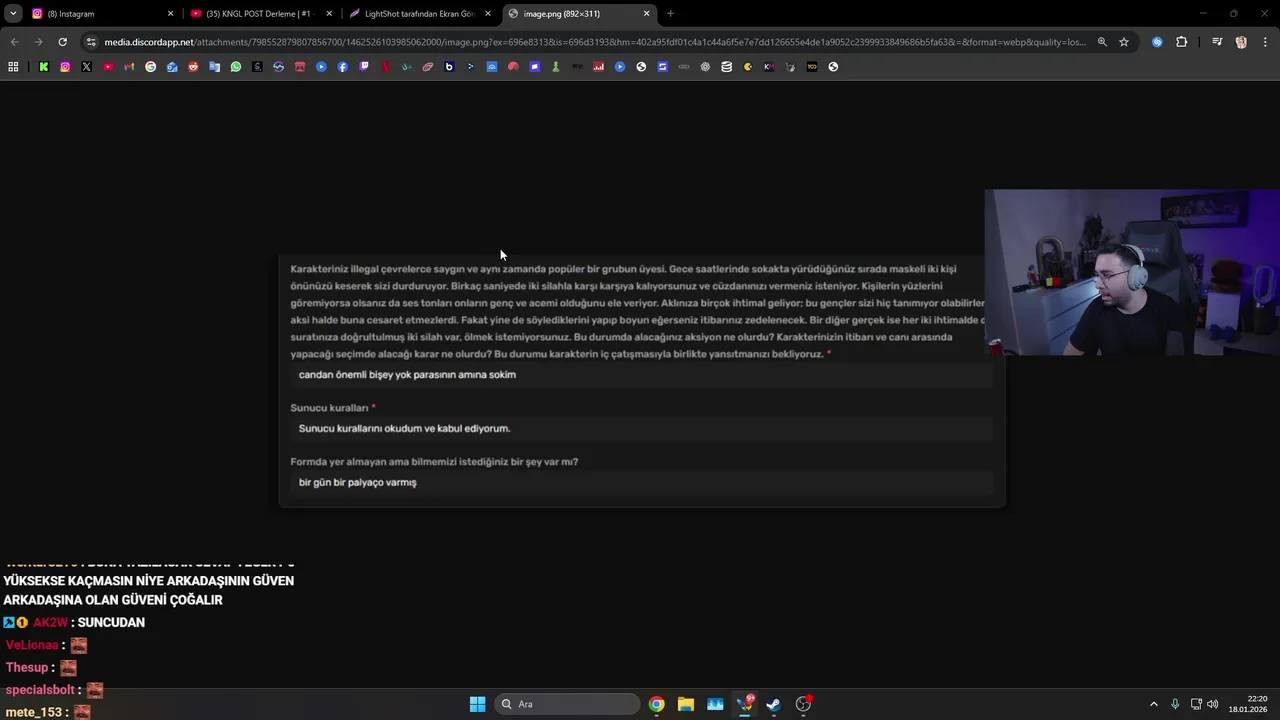
Task: Open the Gmail bookmark icon
Action: click(129, 67)
